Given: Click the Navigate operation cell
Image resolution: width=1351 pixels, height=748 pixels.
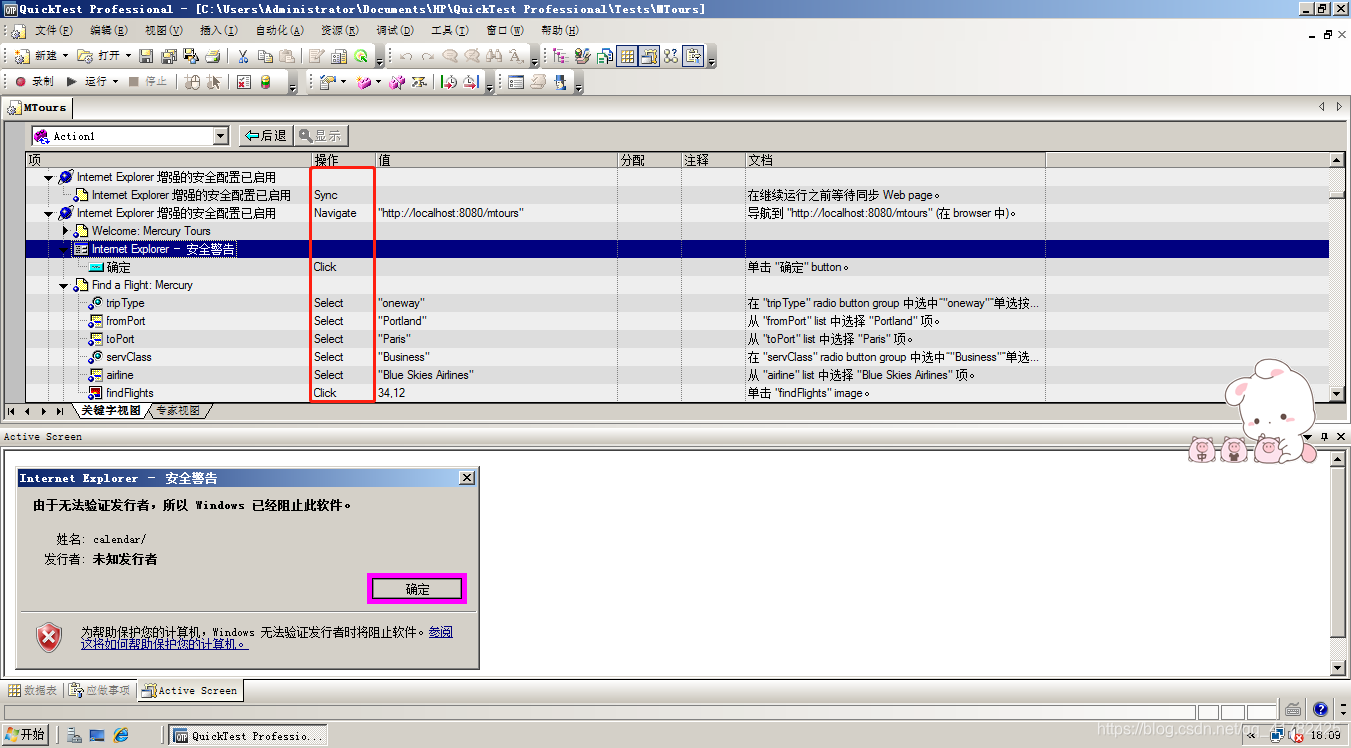Looking at the screenshot, I should pos(343,213).
